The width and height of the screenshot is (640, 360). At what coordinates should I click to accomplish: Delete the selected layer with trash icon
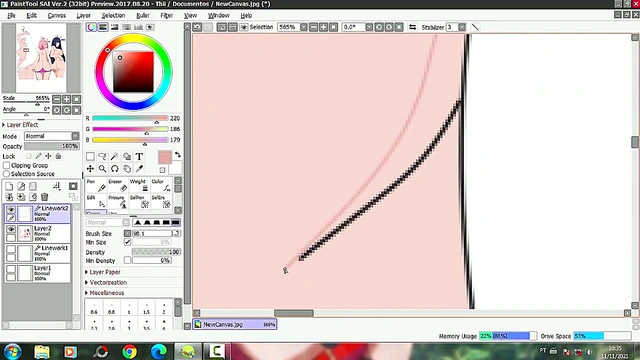click(44, 197)
